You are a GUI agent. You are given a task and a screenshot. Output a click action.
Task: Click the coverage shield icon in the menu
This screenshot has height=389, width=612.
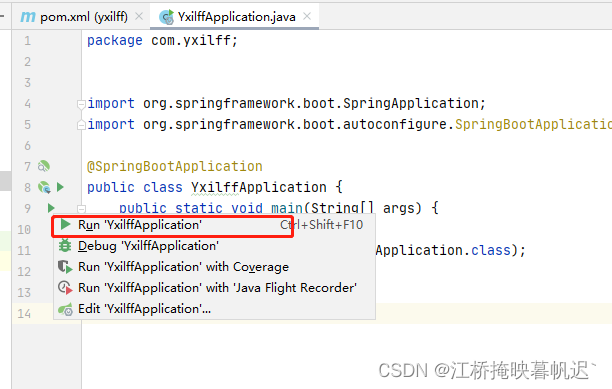click(x=65, y=267)
